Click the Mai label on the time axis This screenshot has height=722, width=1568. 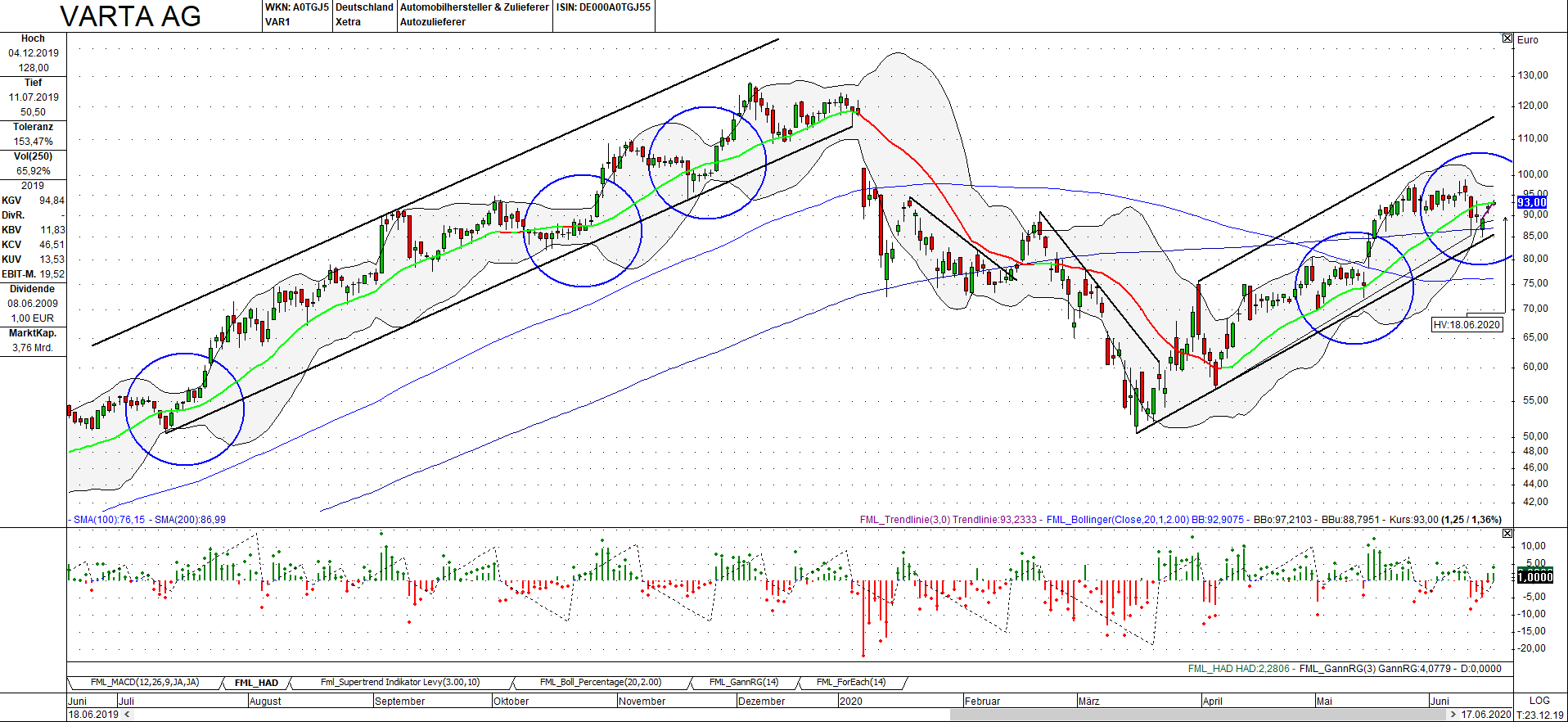click(x=1324, y=702)
